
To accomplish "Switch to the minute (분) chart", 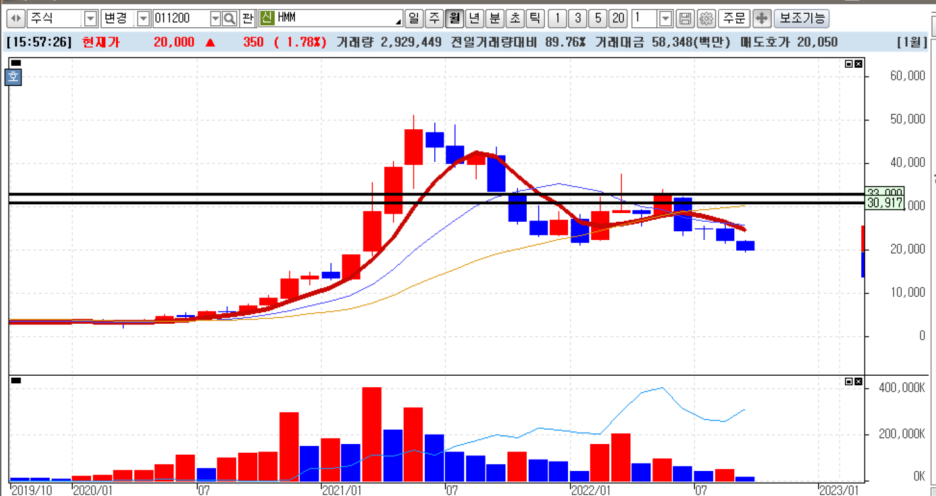I will (495, 19).
